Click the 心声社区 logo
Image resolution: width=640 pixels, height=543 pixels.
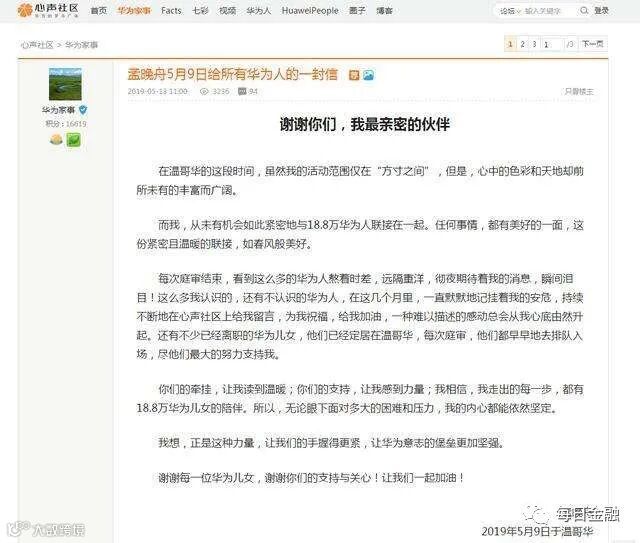point(48,10)
